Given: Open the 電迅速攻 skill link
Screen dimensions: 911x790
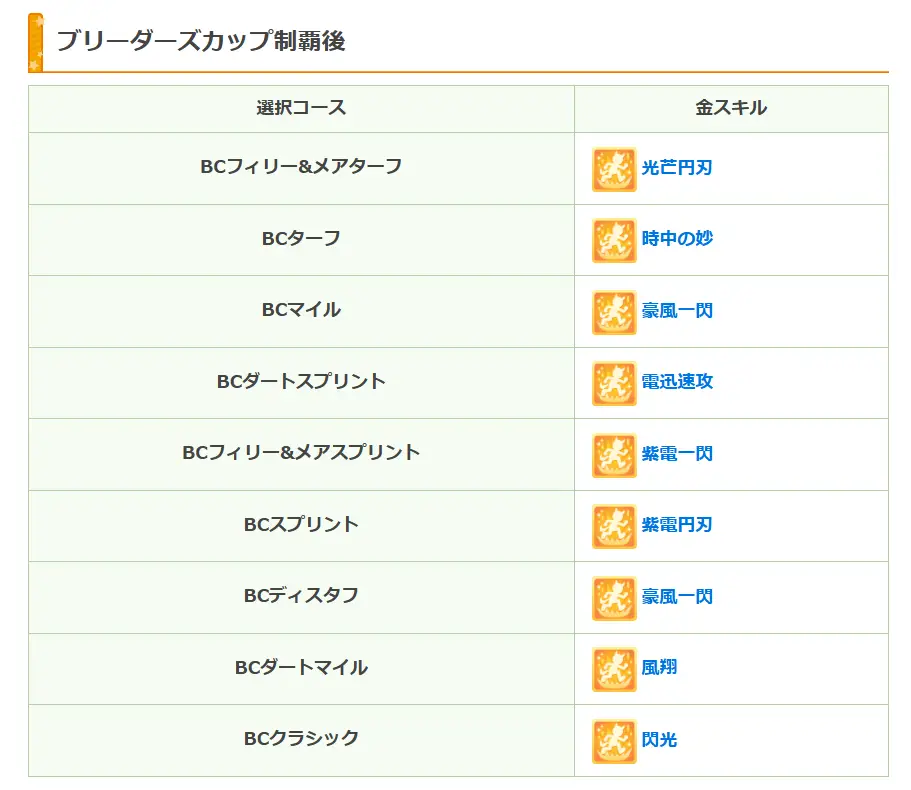Looking at the screenshot, I should coord(677,383).
